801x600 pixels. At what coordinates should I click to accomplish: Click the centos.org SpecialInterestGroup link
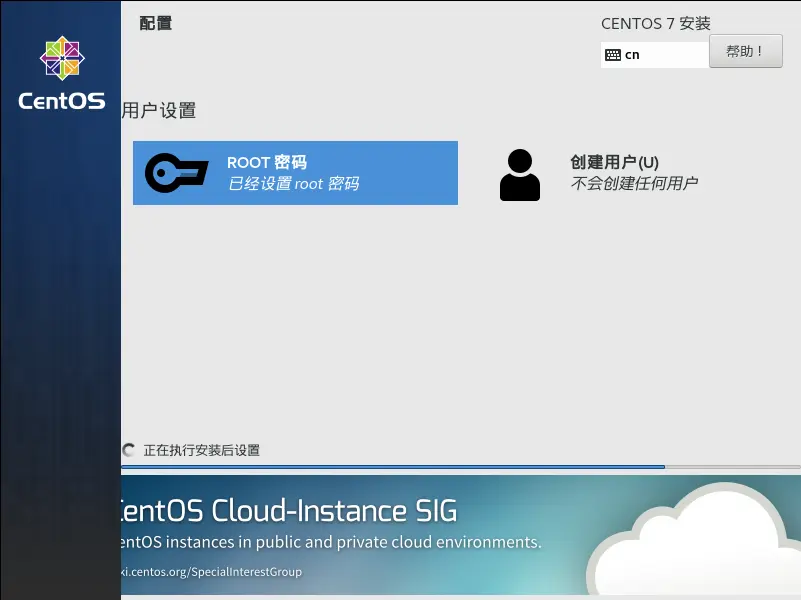(x=211, y=571)
